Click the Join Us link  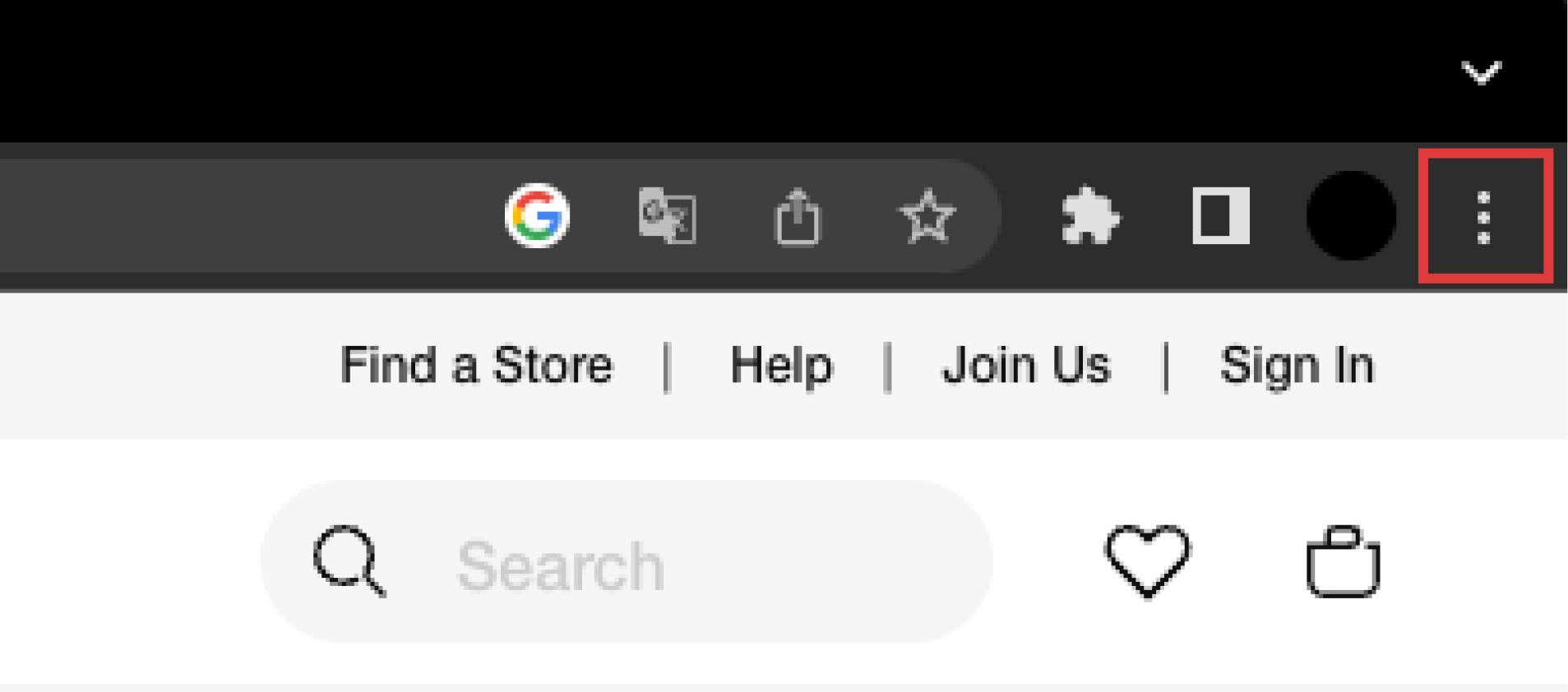[1026, 366]
